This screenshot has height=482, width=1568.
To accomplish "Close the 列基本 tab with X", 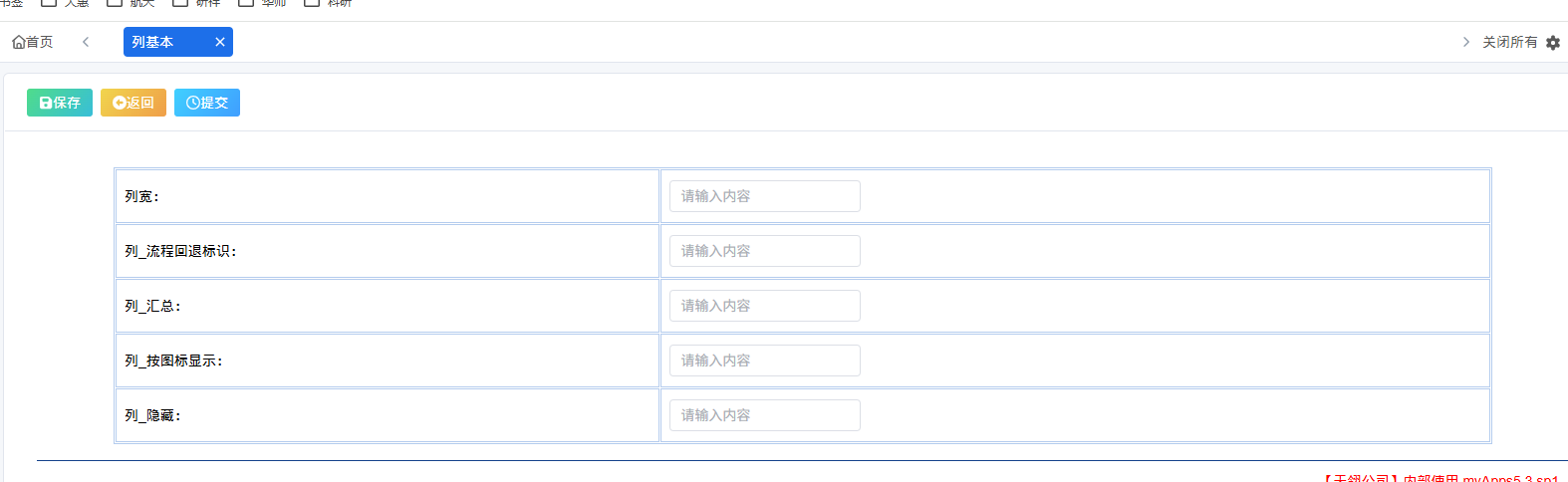I will tap(220, 42).
